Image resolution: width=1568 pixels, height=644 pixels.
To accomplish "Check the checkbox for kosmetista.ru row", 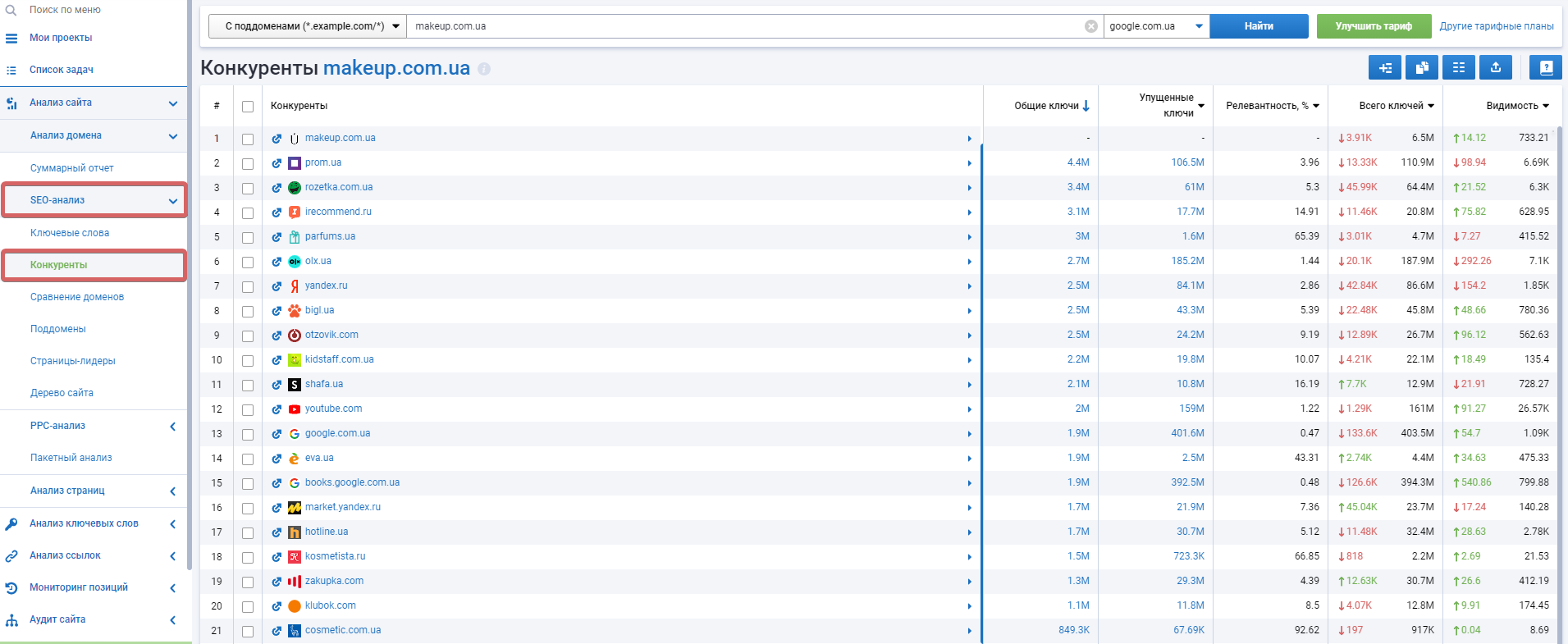I will (248, 558).
